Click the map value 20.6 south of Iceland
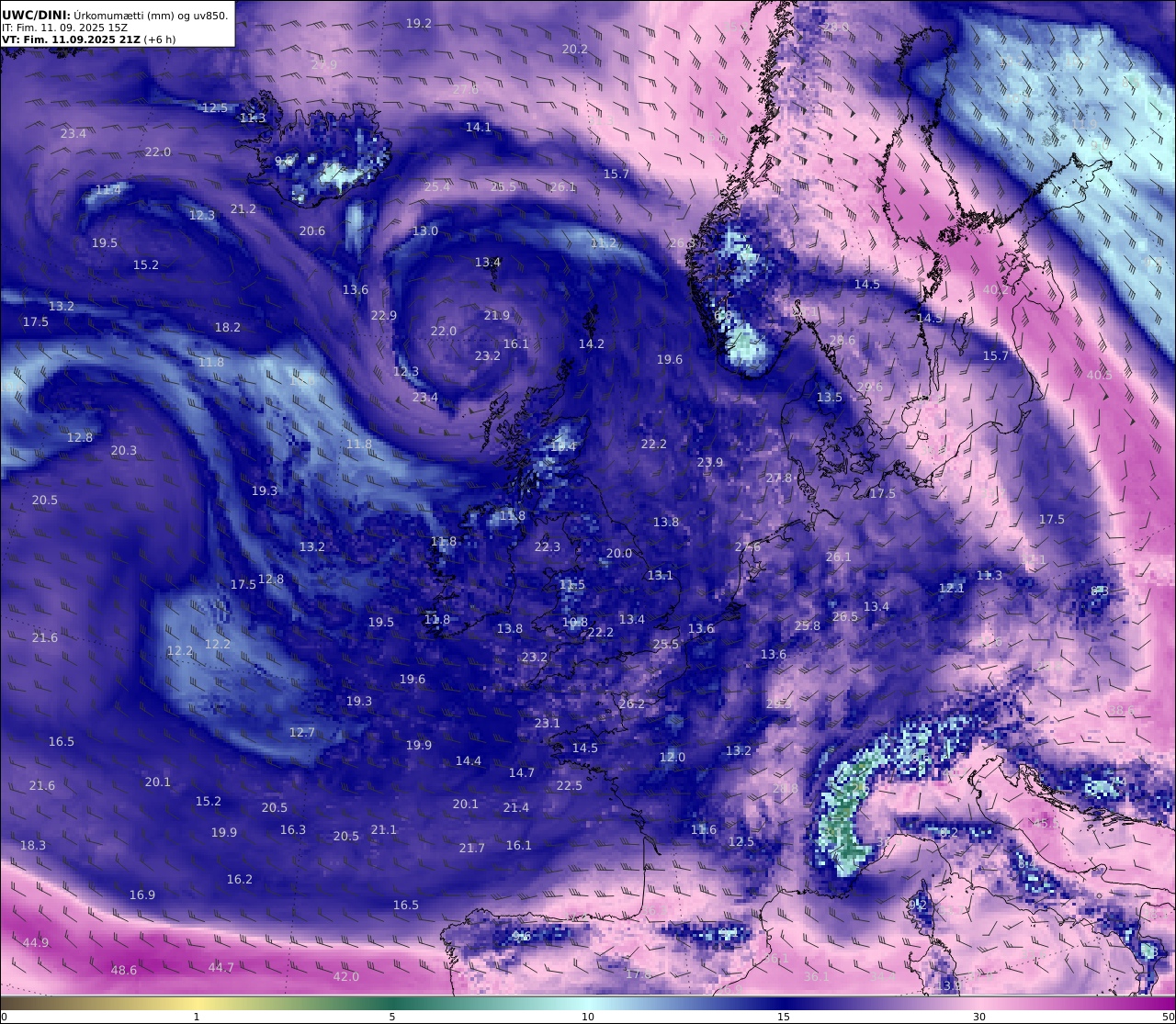The image size is (1176, 1024). tap(312, 231)
